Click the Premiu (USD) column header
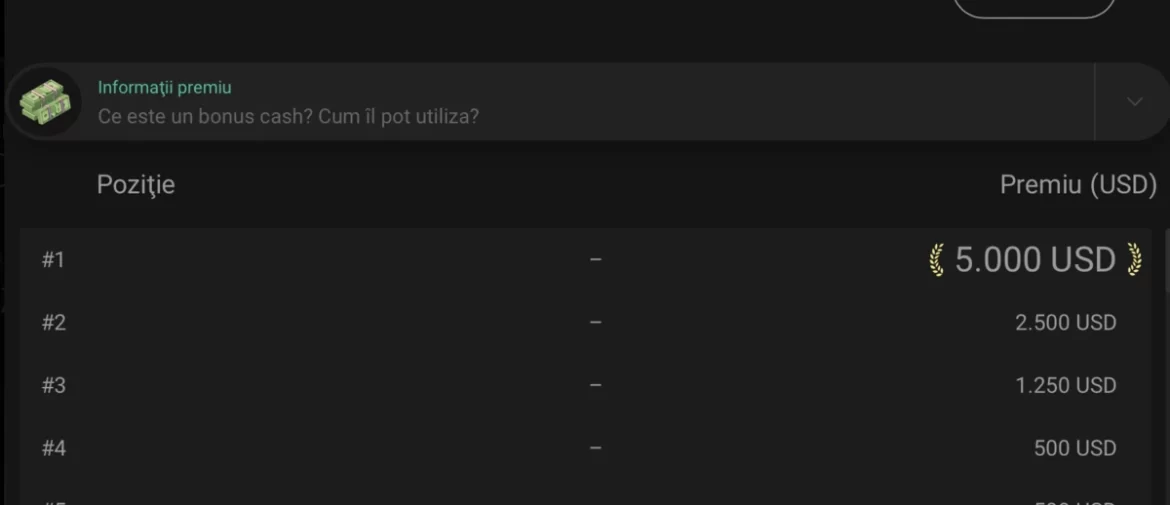Screen dimensions: 1170x505 coord(1078,184)
